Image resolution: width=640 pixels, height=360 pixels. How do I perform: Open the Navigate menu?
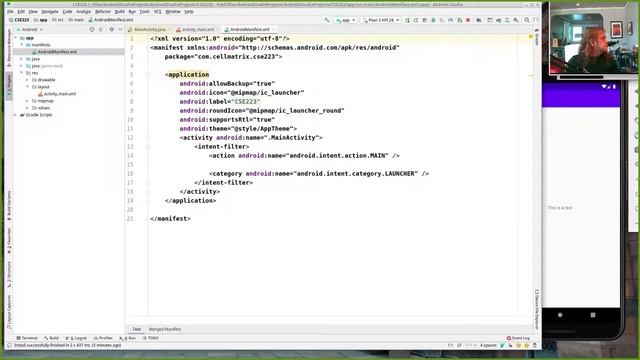[50, 12]
